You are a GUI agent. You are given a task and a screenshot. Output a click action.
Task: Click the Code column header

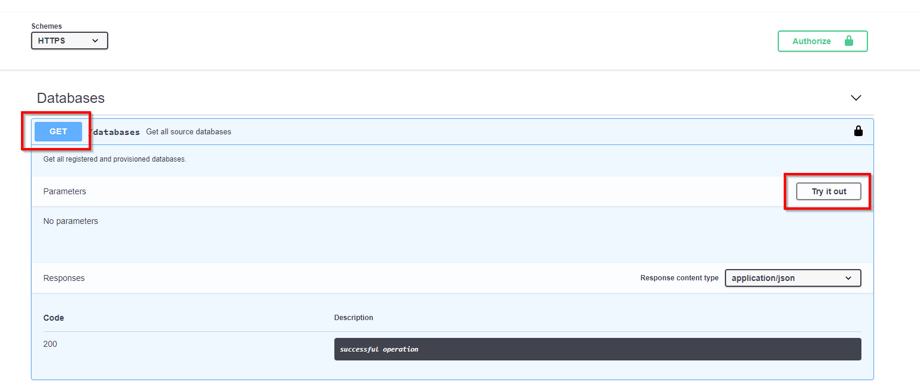(x=53, y=318)
